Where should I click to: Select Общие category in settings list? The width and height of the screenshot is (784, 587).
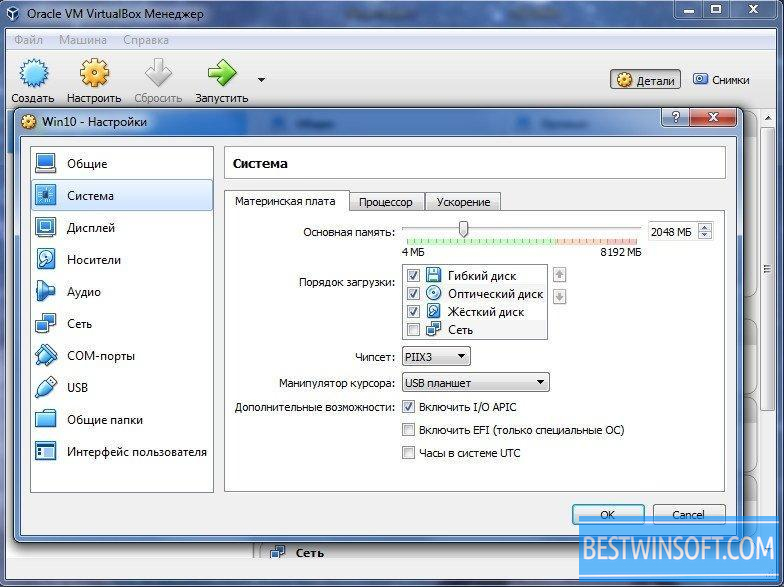point(122,164)
